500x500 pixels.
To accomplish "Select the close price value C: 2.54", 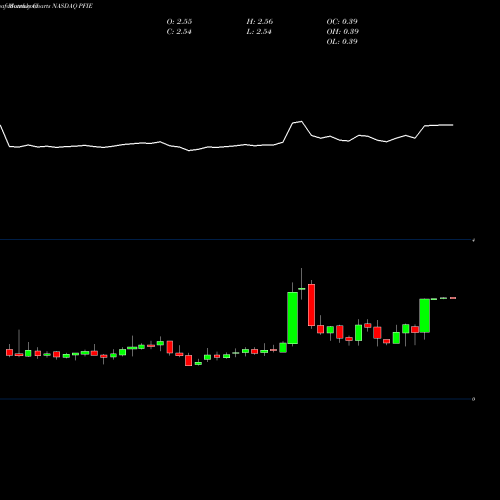I will (179, 31).
